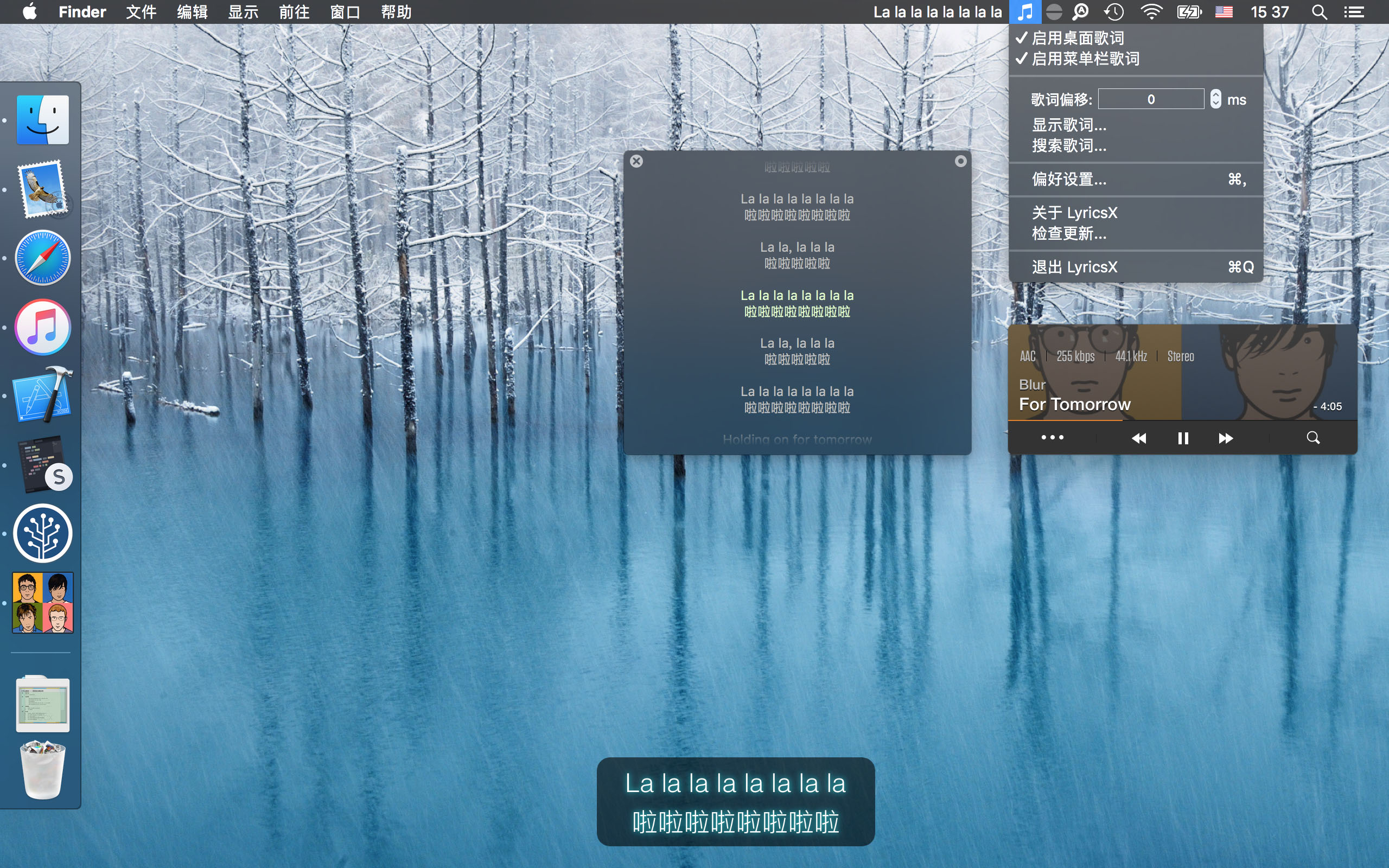
Task: Click the LyricsX music note menu bar icon
Action: pyautogui.click(x=1024, y=11)
